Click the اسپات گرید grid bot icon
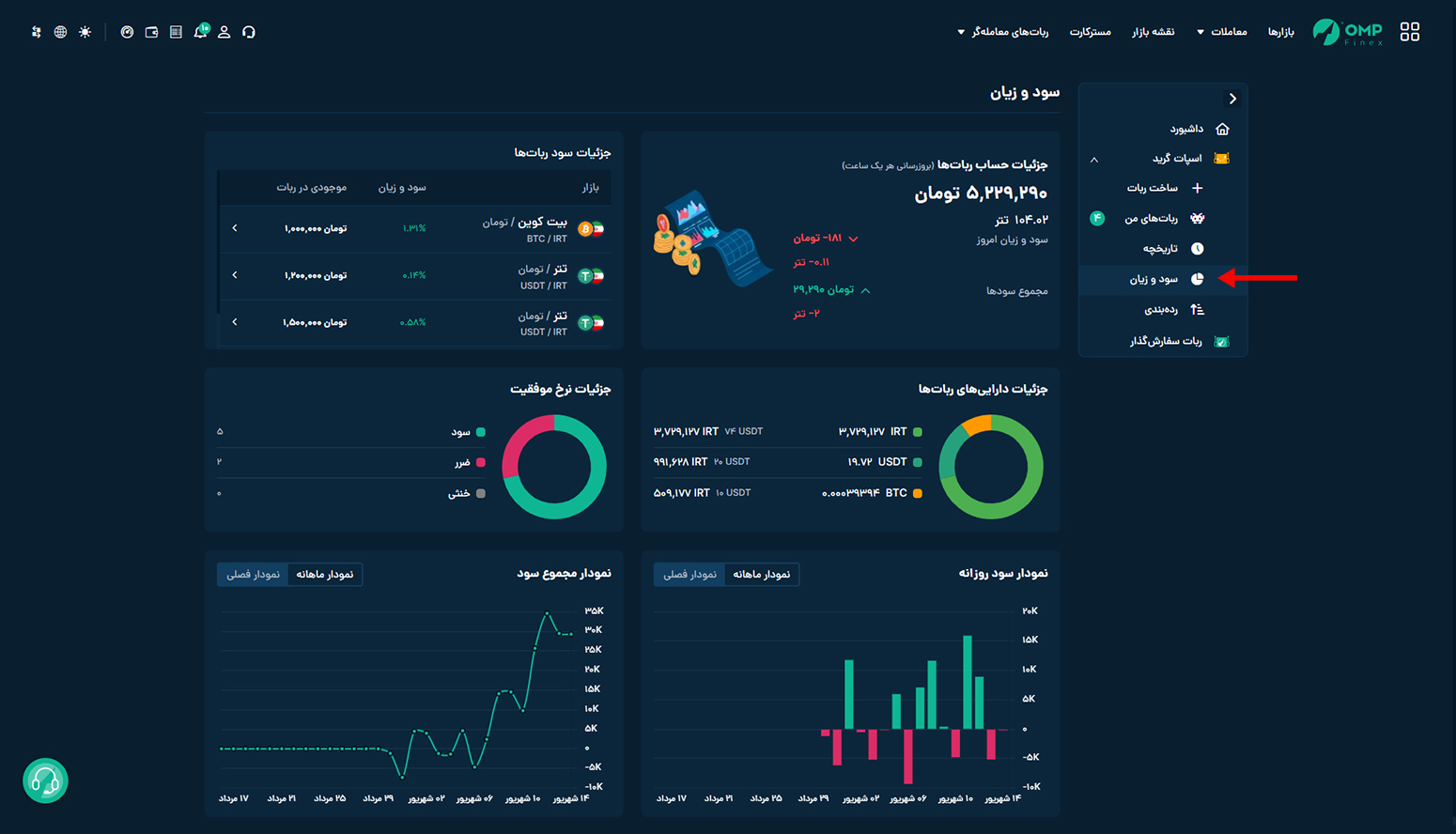This screenshot has height=834, width=1456. 1222,158
